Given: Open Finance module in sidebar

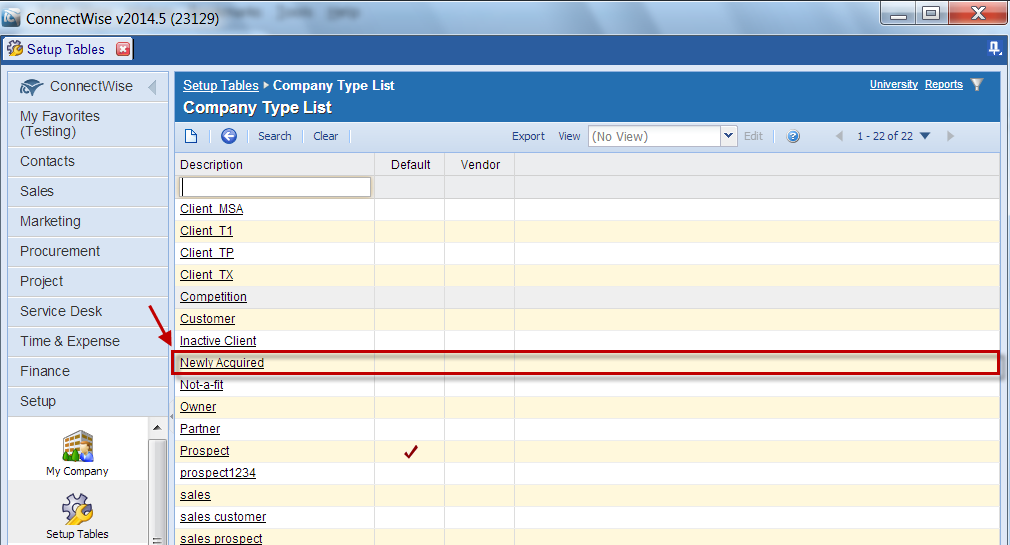Looking at the screenshot, I should [88, 371].
